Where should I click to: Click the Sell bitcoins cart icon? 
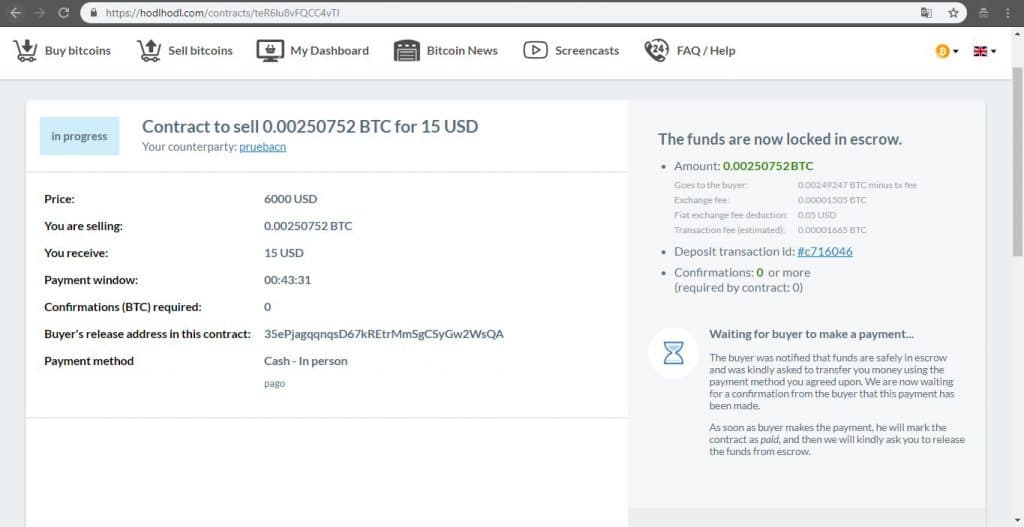(149, 50)
